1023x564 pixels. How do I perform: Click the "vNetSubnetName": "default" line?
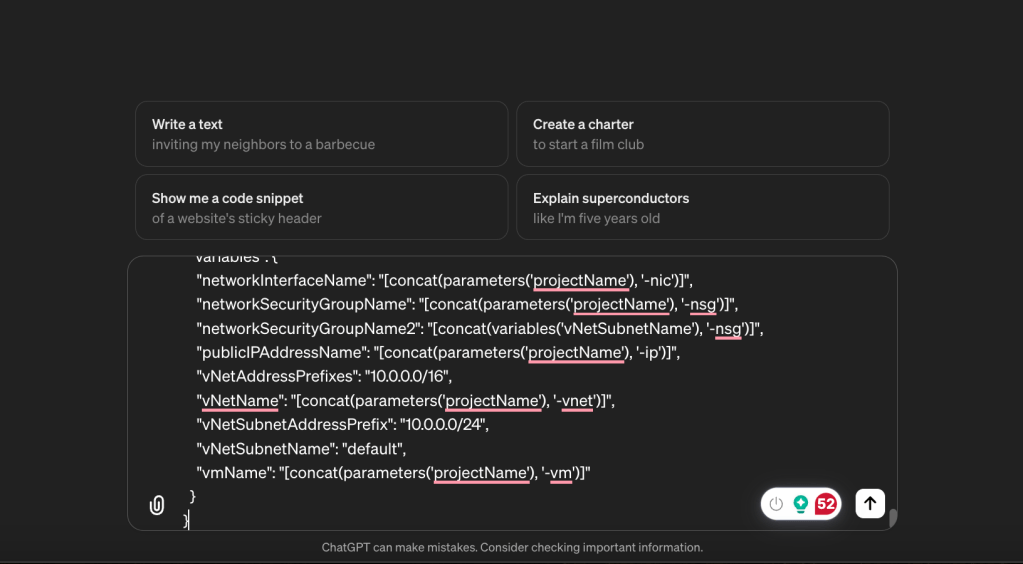pos(301,449)
